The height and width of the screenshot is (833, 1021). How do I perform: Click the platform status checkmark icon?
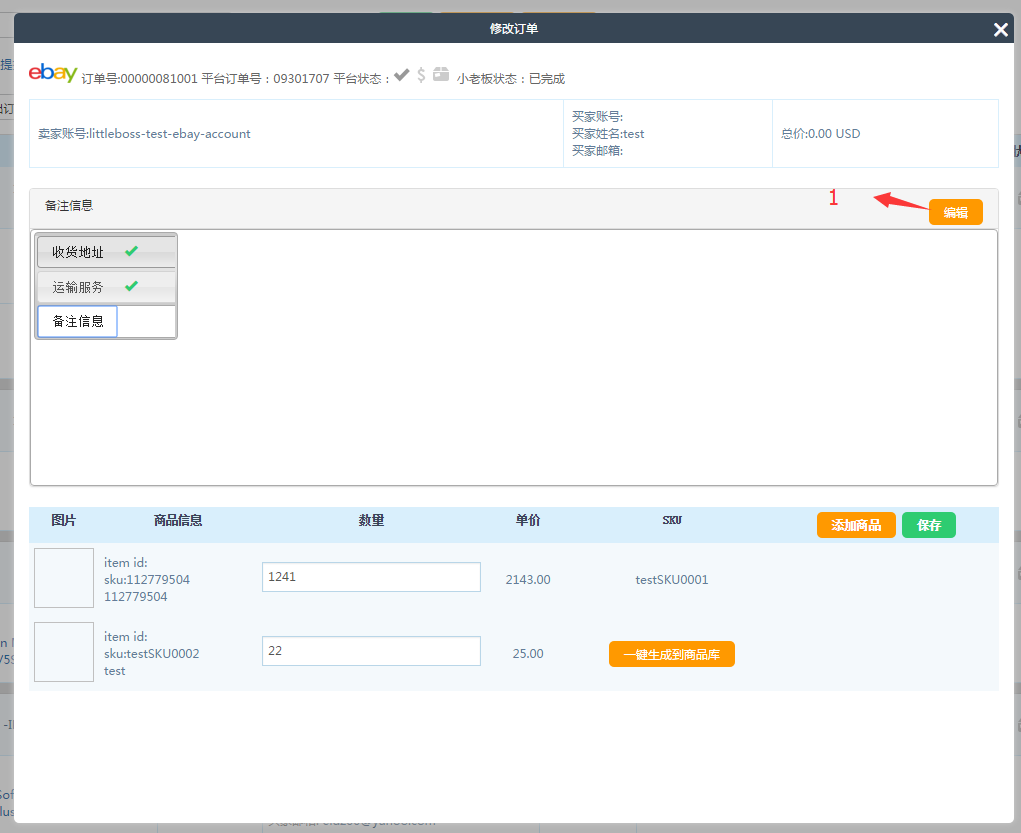[401, 75]
